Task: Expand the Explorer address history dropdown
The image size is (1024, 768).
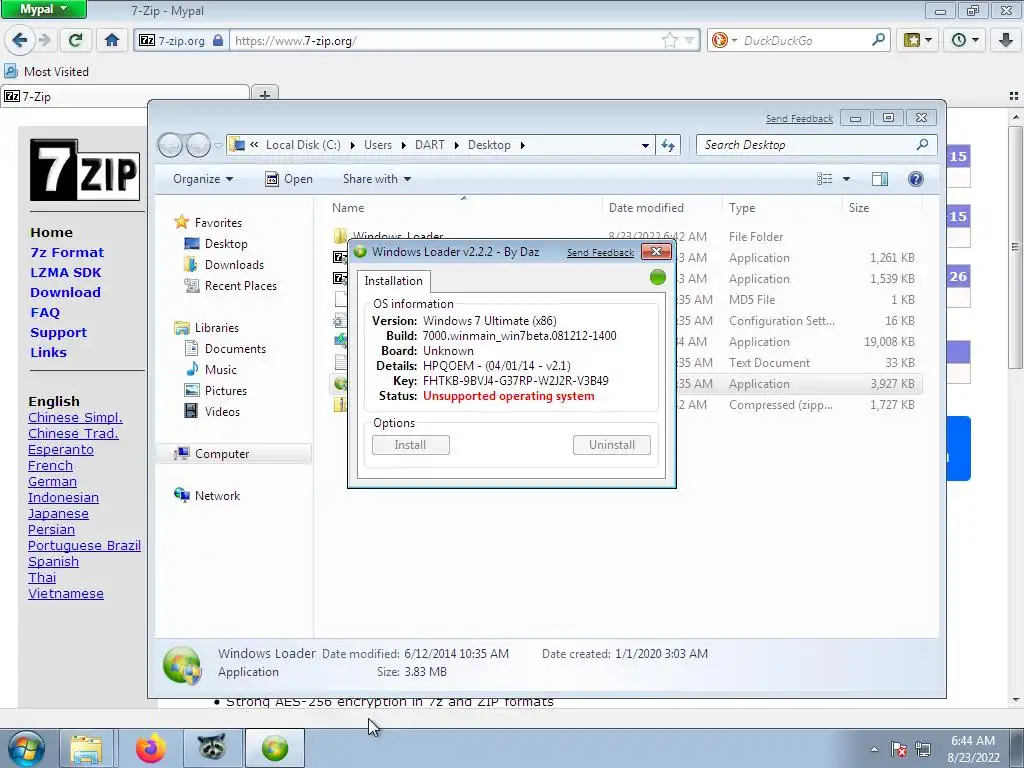Action: (x=645, y=145)
